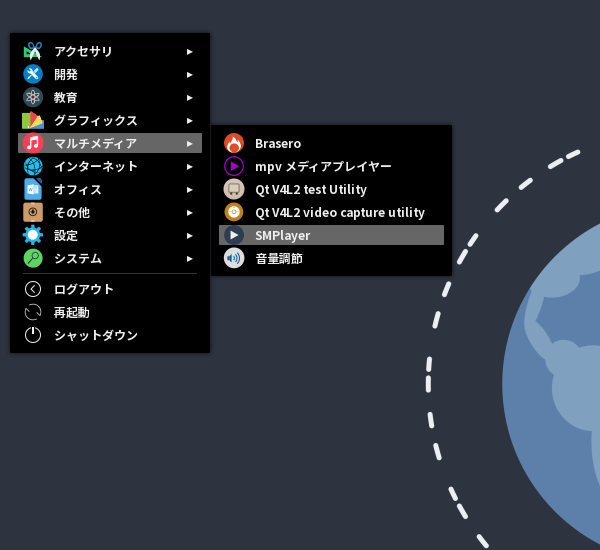Image resolution: width=600 pixels, height=550 pixels.
Task: Open the その他 category
Action: coord(110,212)
